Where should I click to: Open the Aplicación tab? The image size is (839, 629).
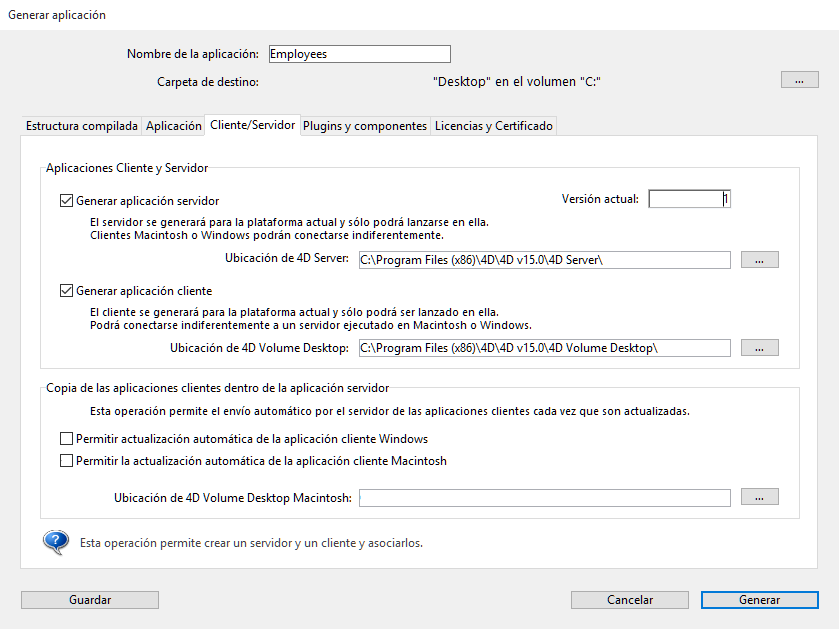(174, 126)
